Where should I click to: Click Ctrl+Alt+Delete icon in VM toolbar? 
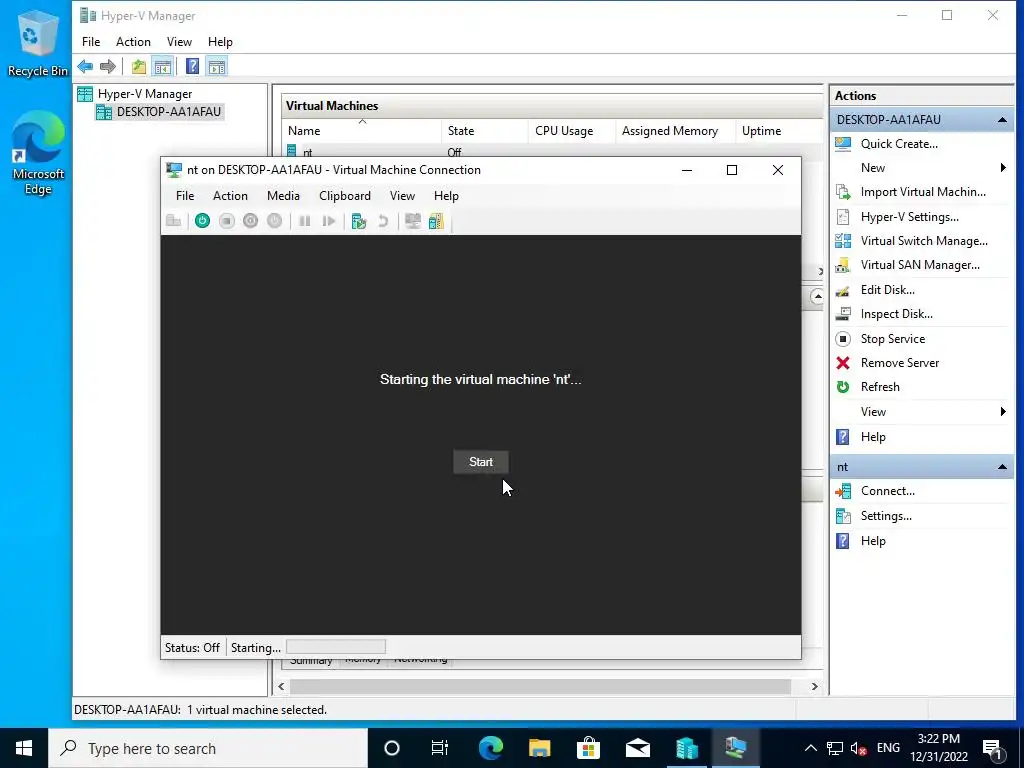point(174,221)
